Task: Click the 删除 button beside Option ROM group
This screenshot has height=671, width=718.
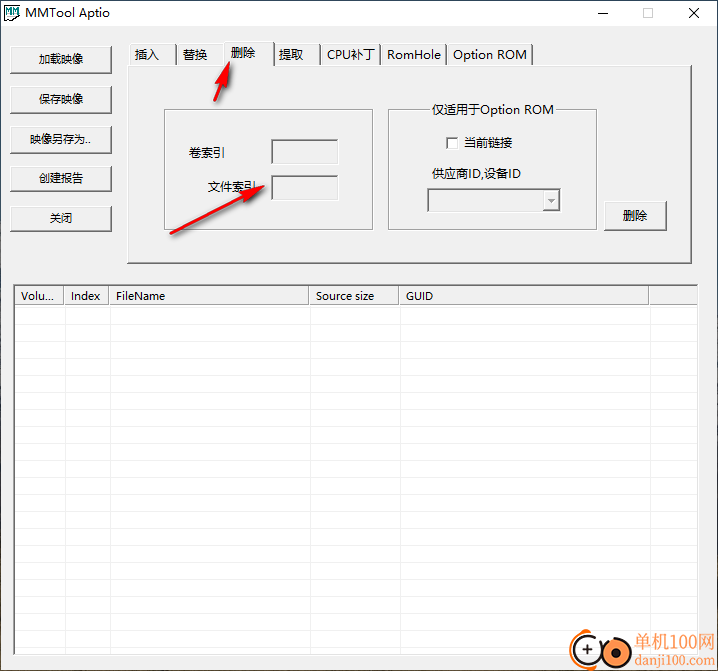Action: coord(635,216)
